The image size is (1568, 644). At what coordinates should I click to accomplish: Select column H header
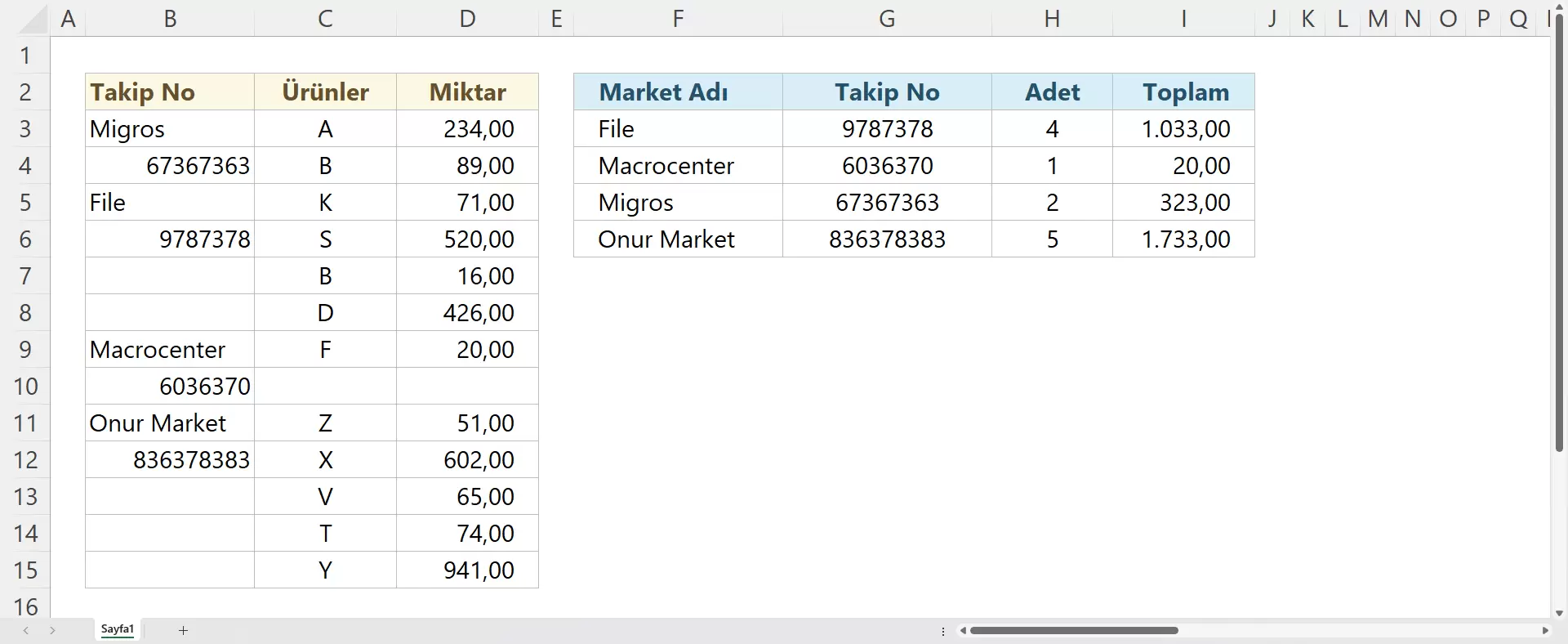click(x=1052, y=19)
